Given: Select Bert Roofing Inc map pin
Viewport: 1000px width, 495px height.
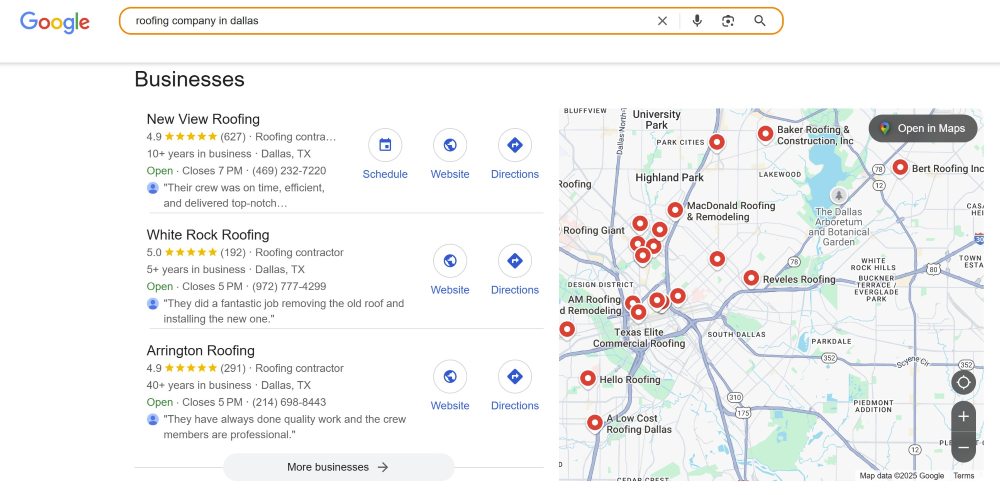Looking at the screenshot, I should point(900,168).
